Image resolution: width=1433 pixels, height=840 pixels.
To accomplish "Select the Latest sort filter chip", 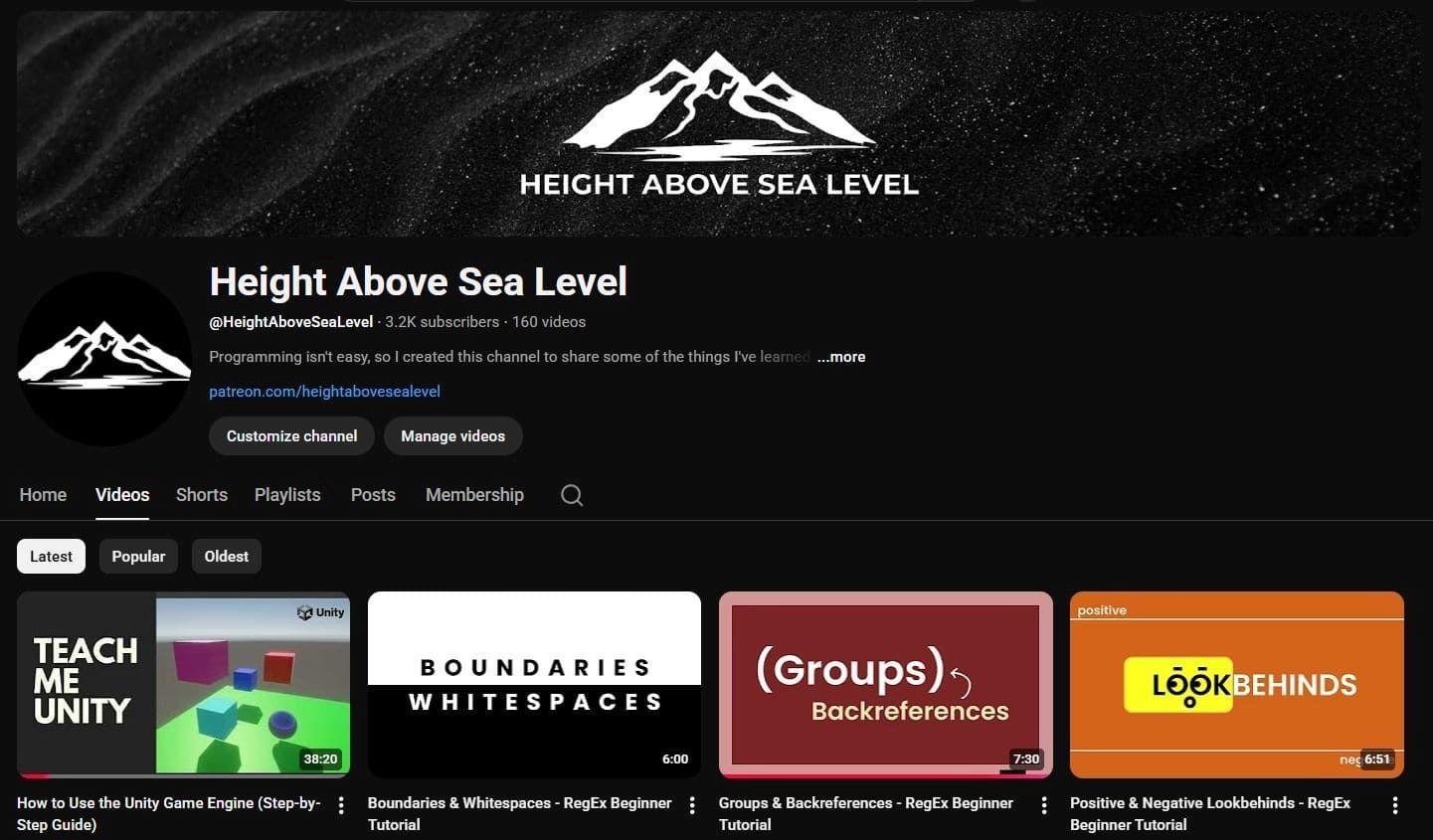I will click(x=51, y=557).
